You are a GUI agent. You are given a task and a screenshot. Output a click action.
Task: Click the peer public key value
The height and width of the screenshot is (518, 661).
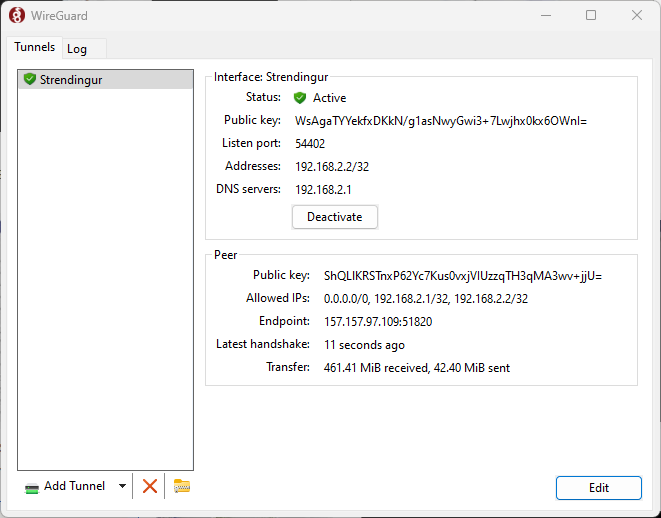click(462, 276)
